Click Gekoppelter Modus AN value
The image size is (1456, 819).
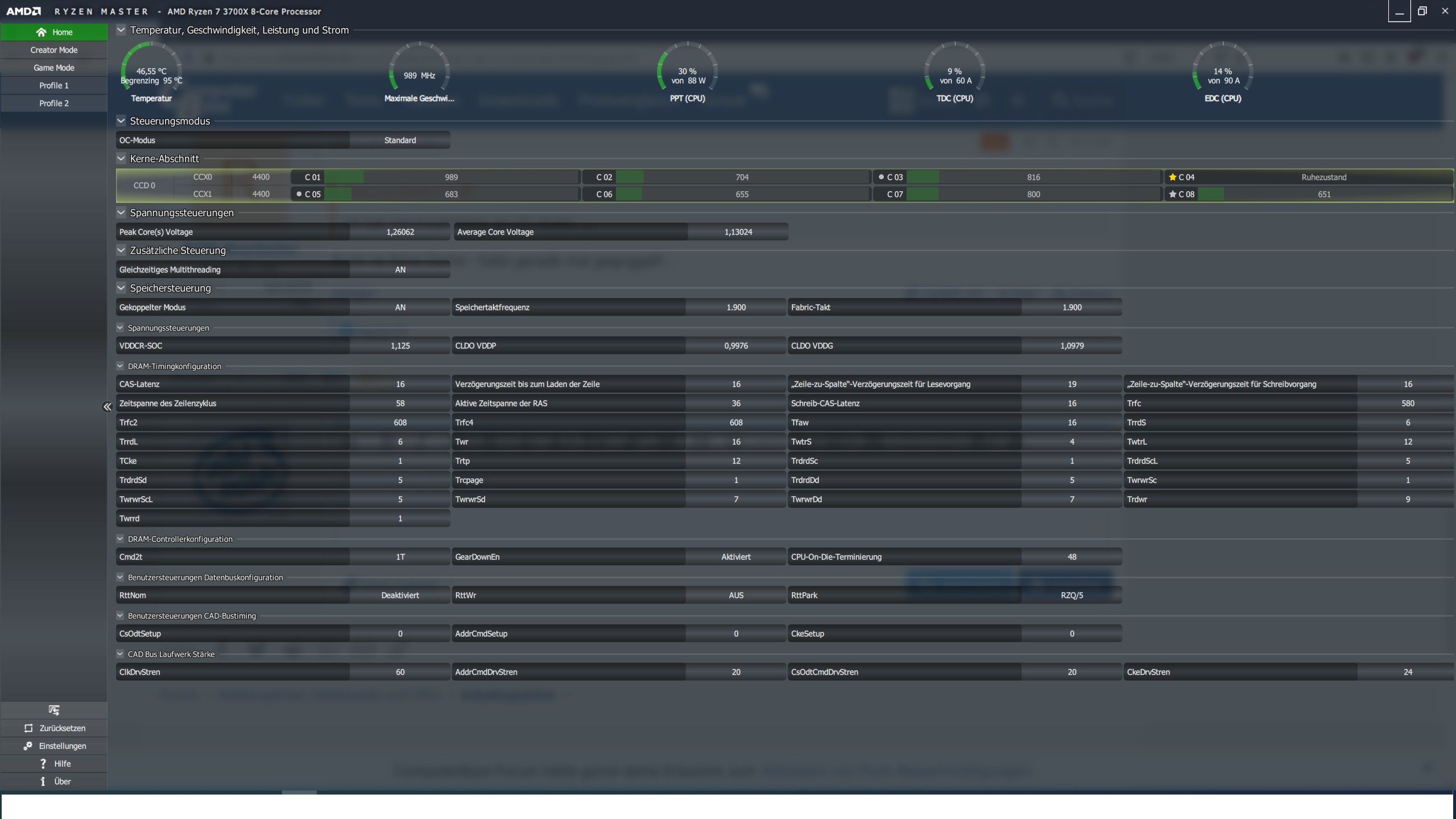point(400,307)
